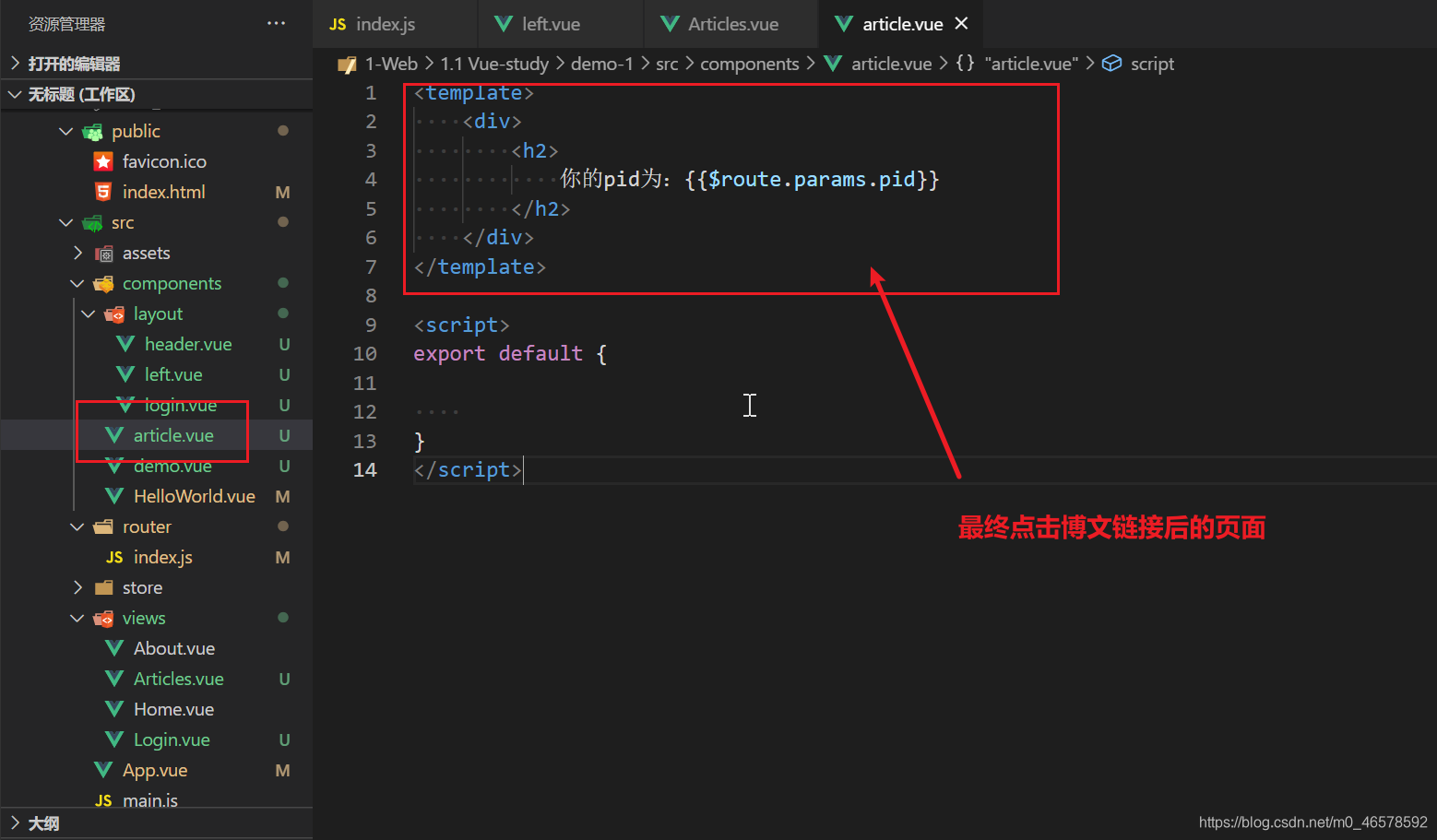
Task: Click the components breadcrumb segment
Action: (750, 64)
